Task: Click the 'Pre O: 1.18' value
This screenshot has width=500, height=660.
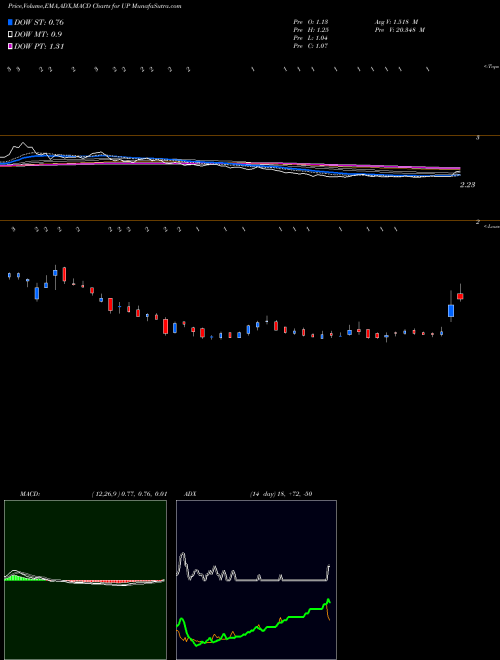Action: pos(311,22)
